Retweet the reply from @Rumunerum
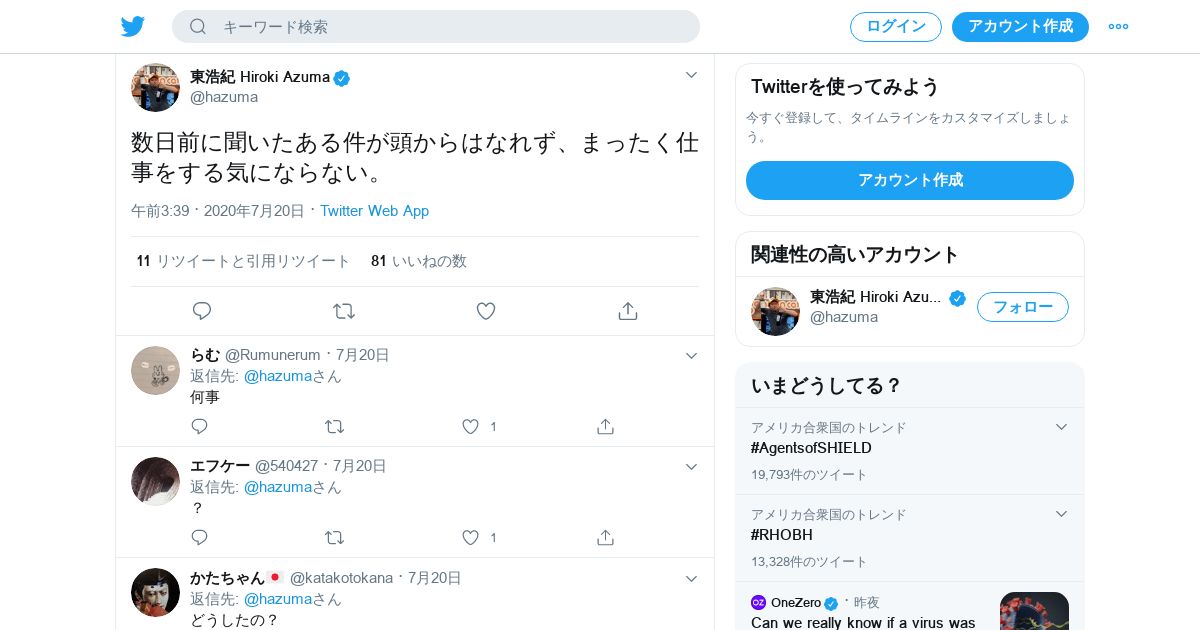The width and height of the screenshot is (1200, 630). pyautogui.click(x=334, y=426)
